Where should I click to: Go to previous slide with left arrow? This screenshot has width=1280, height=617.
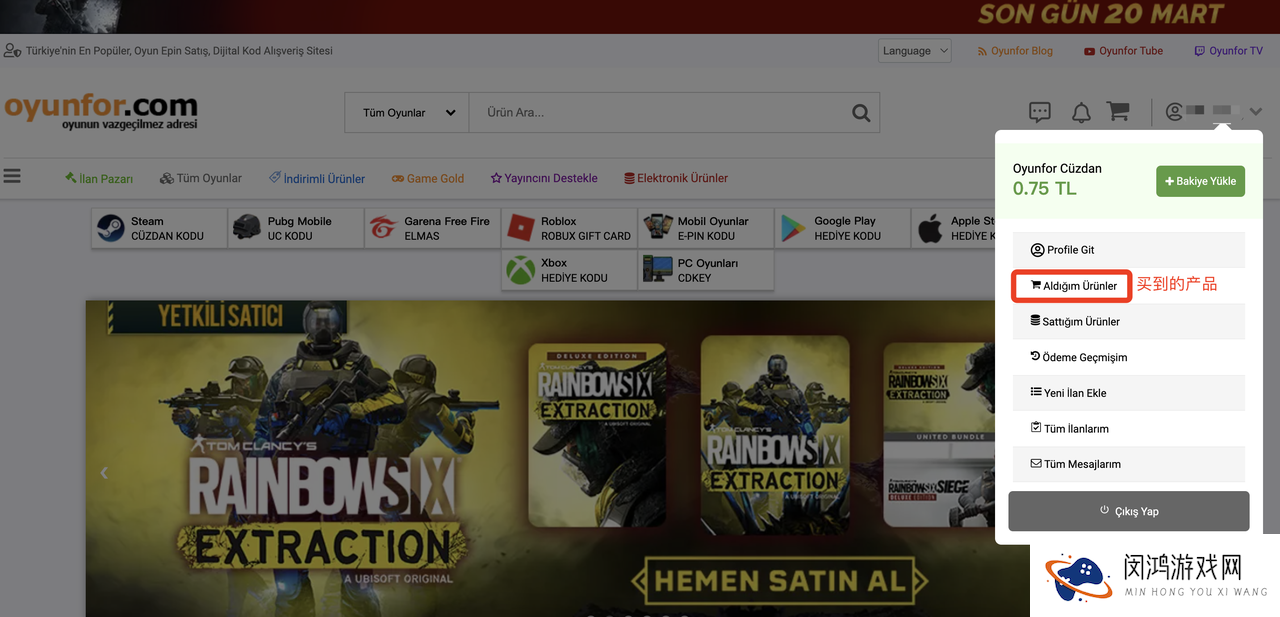click(104, 472)
